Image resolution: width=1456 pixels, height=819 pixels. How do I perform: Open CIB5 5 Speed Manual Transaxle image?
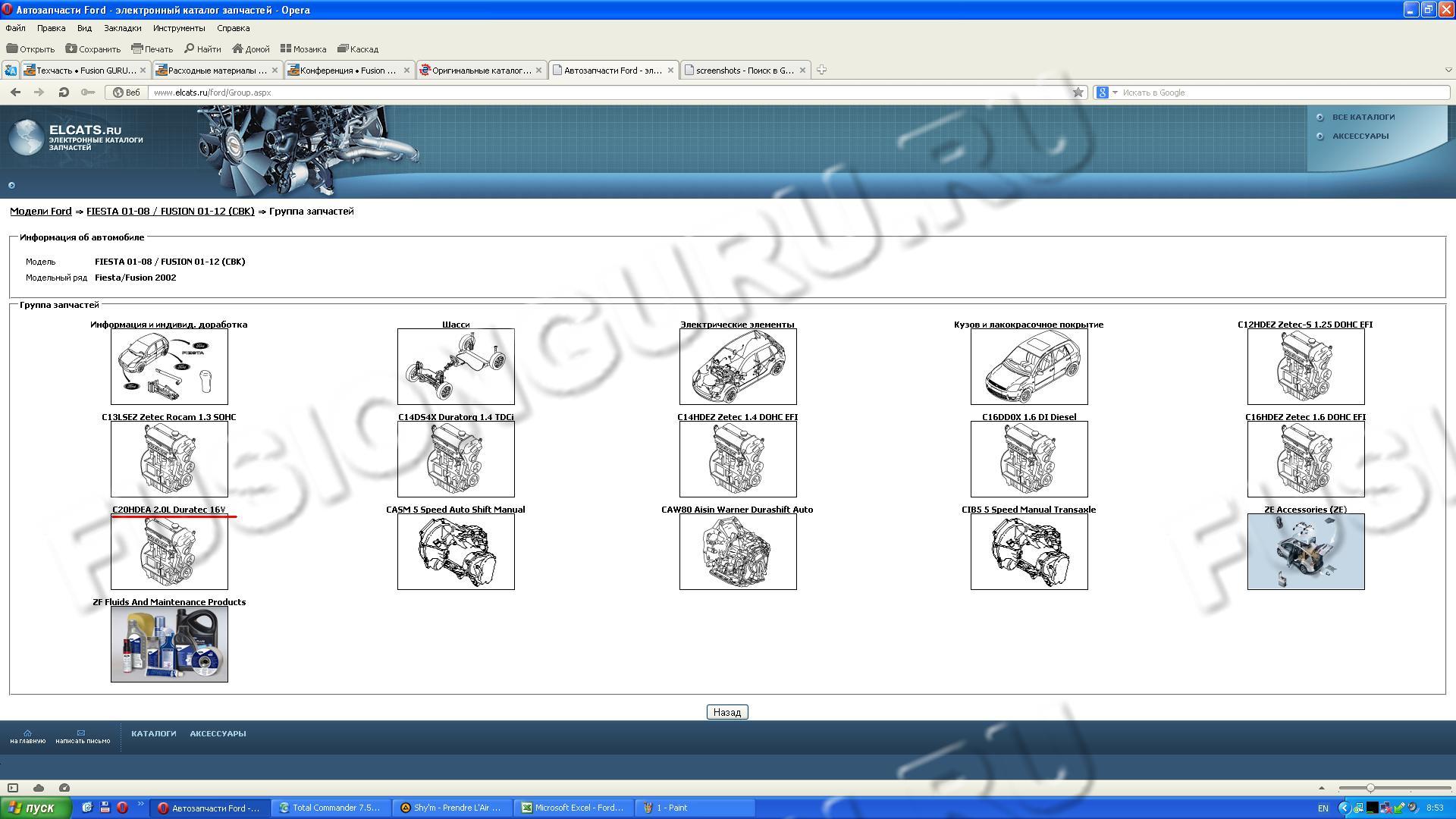(x=1029, y=551)
